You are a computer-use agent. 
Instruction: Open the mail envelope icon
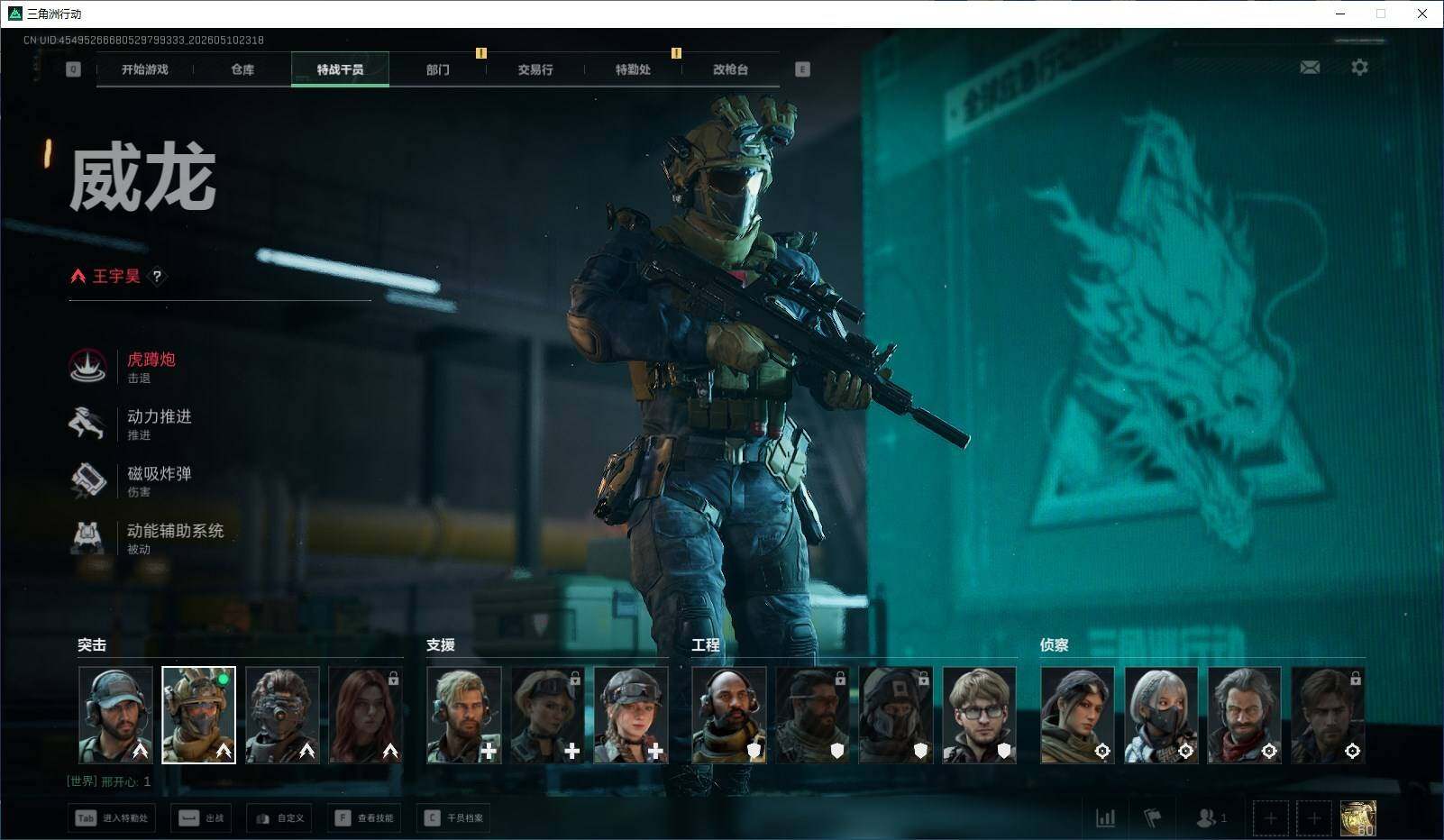click(1310, 68)
